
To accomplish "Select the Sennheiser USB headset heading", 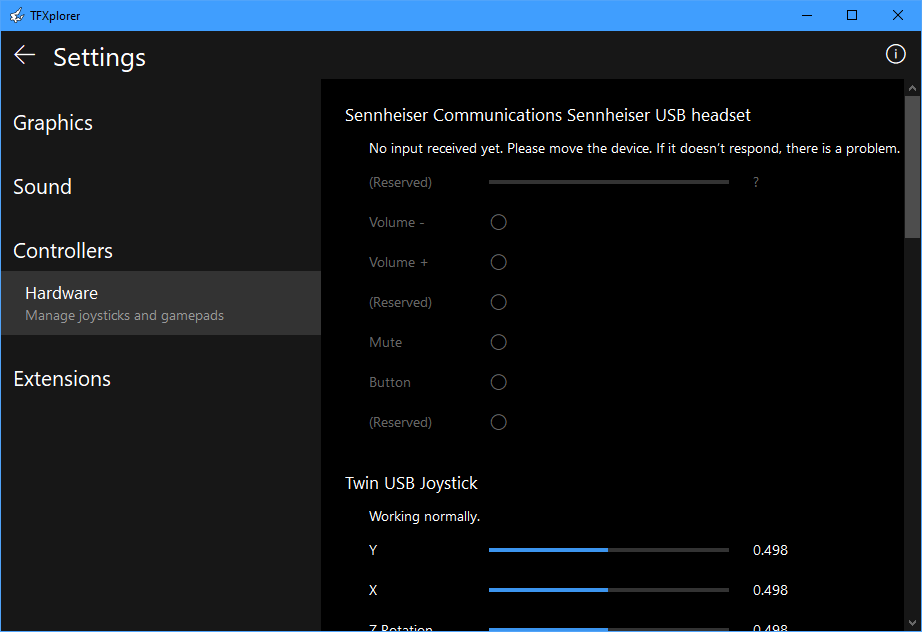I will (x=547, y=116).
